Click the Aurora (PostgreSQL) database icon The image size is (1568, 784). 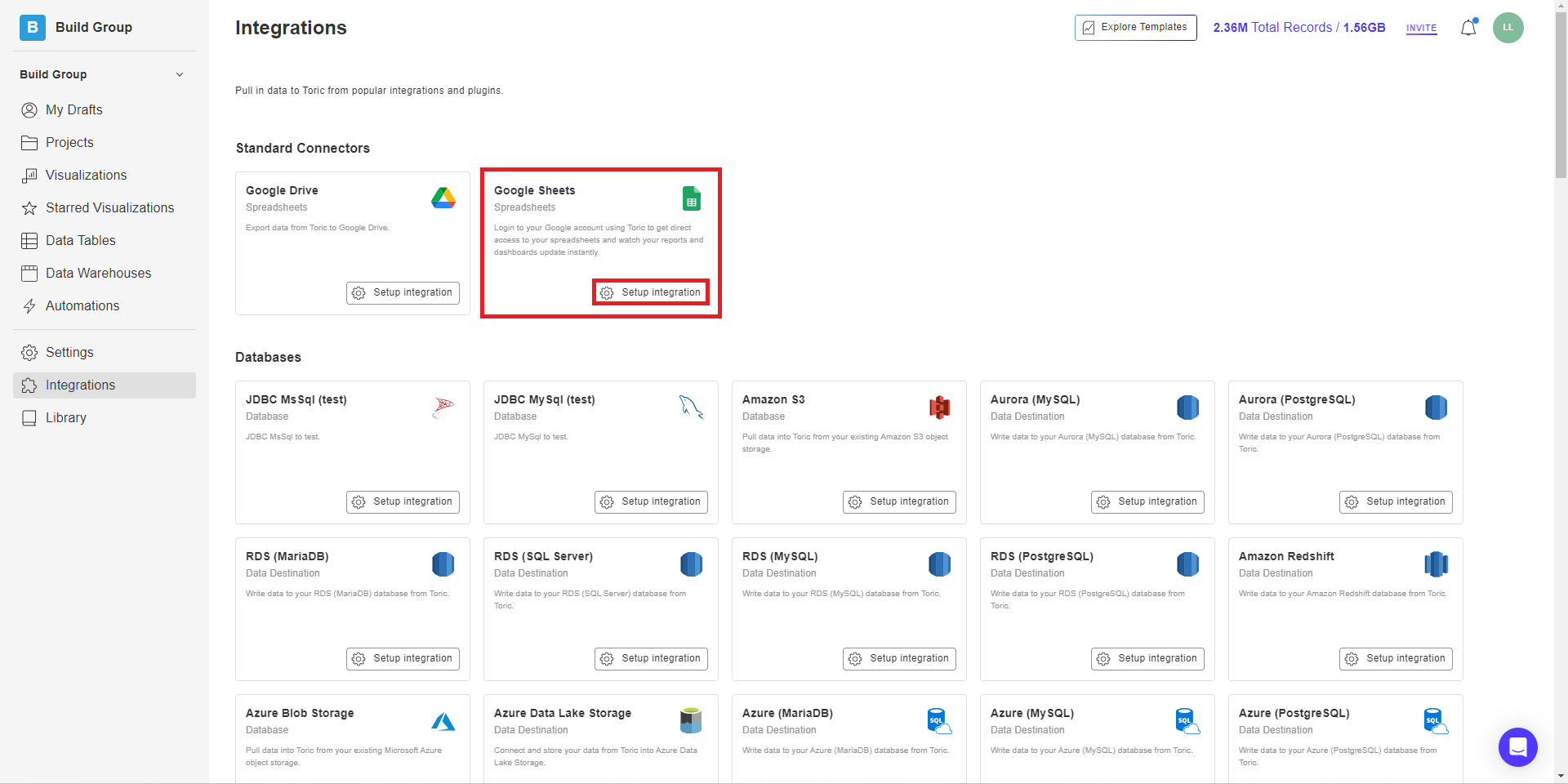coord(1437,407)
